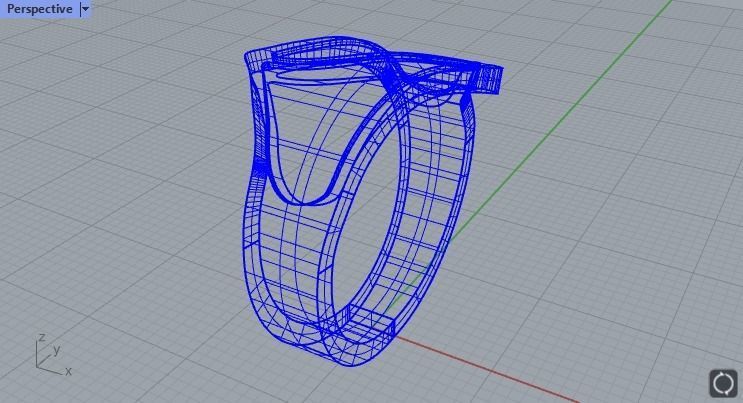Click the Perspective viewport title label
743x403 pixels.
pyautogui.click(x=40, y=9)
